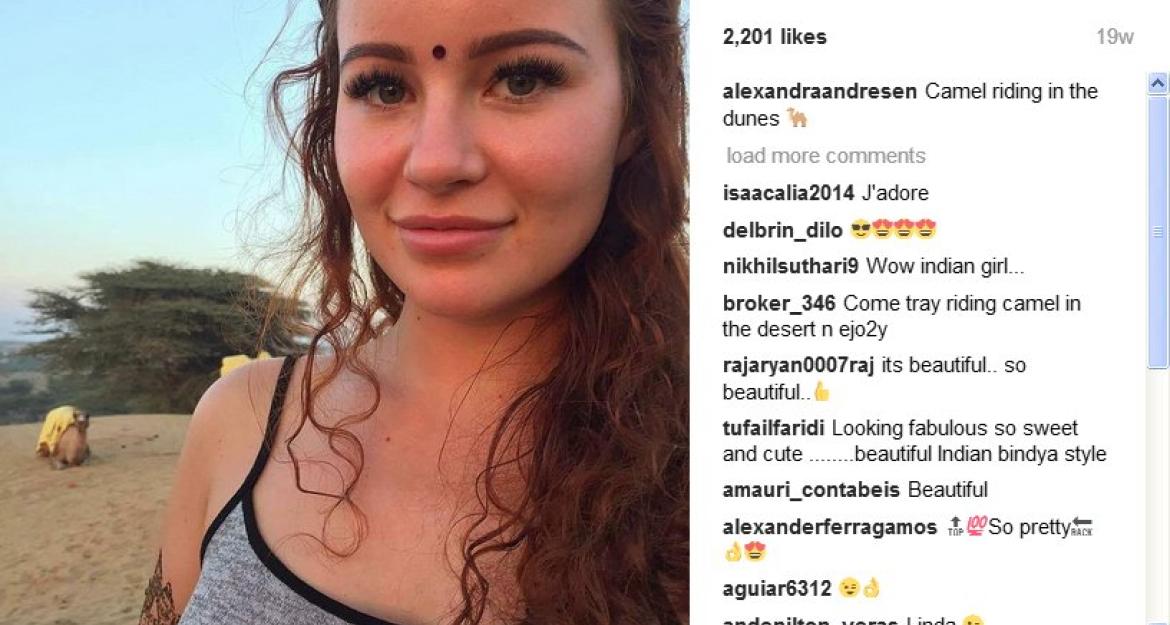Visit delbrin_dilo's profile
Viewport: 1170px width, 625px height.
(x=782, y=230)
